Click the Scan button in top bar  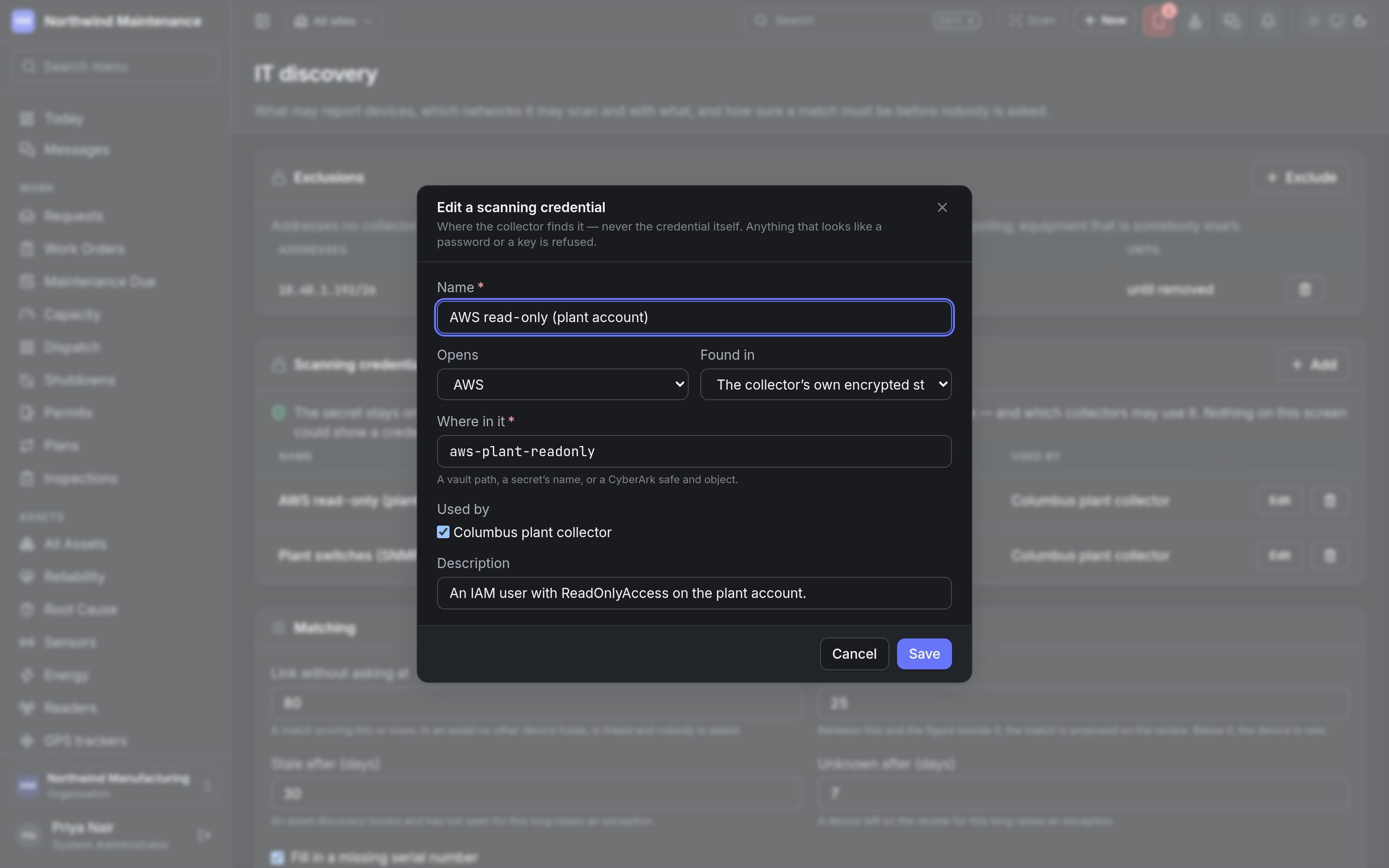point(1033,21)
